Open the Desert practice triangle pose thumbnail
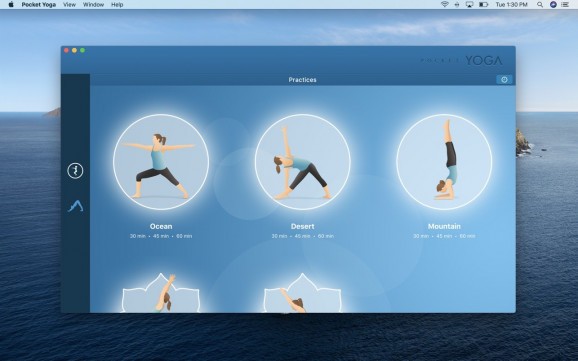 (303, 162)
